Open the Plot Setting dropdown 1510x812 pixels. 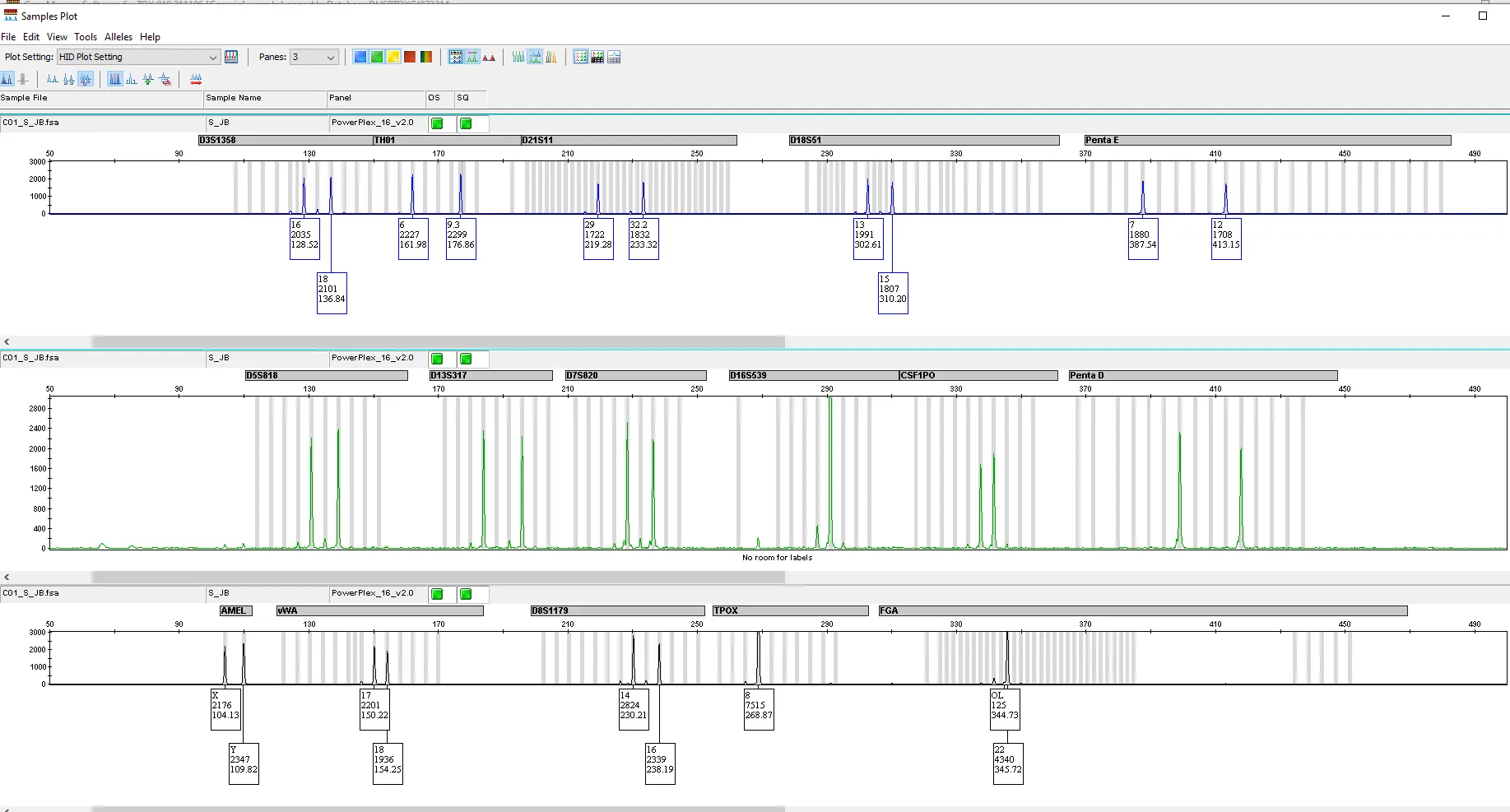(x=138, y=57)
